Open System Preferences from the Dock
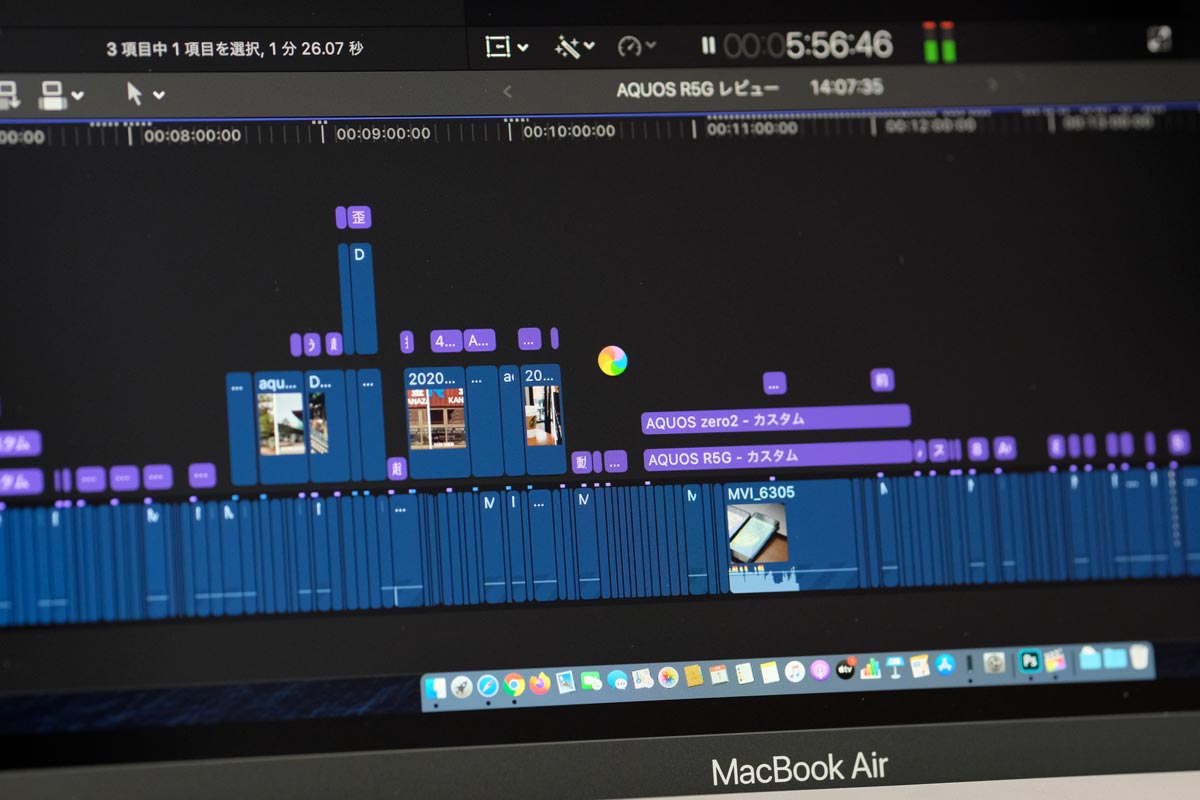 (994, 662)
